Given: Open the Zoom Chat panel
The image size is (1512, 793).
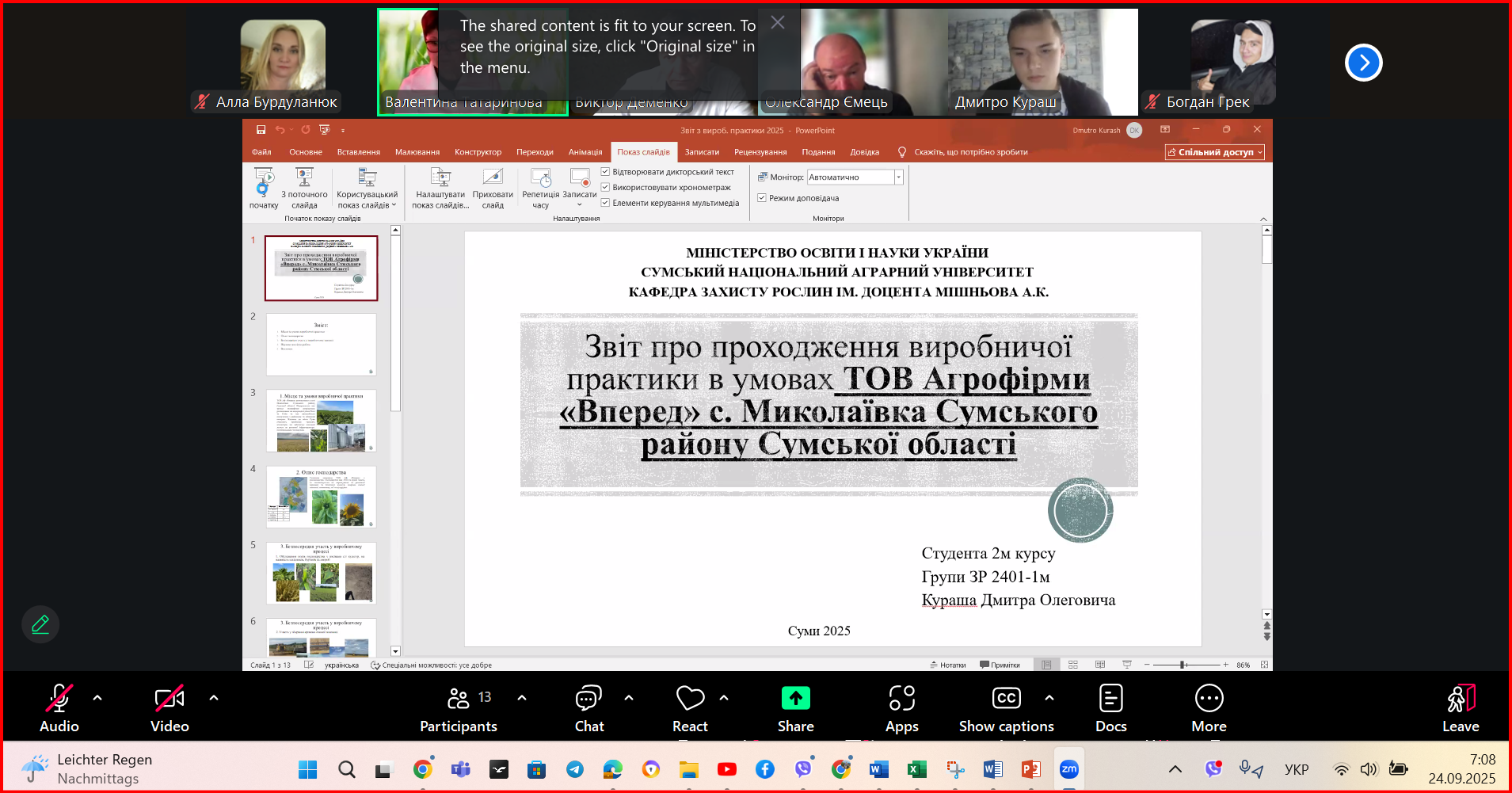Looking at the screenshot, I should click(x=588, y=700).
